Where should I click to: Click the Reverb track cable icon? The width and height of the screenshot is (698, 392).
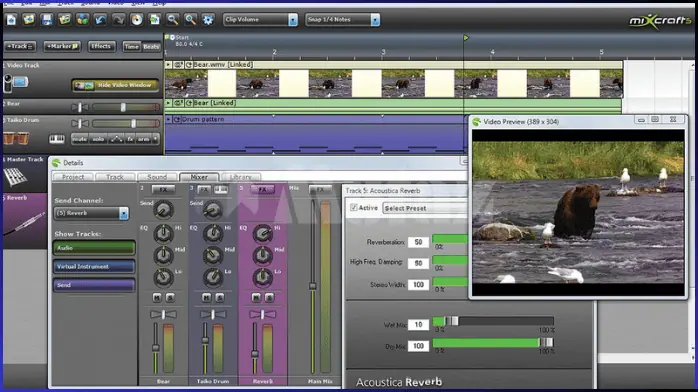pyautogui.click(x=24, y=223)
